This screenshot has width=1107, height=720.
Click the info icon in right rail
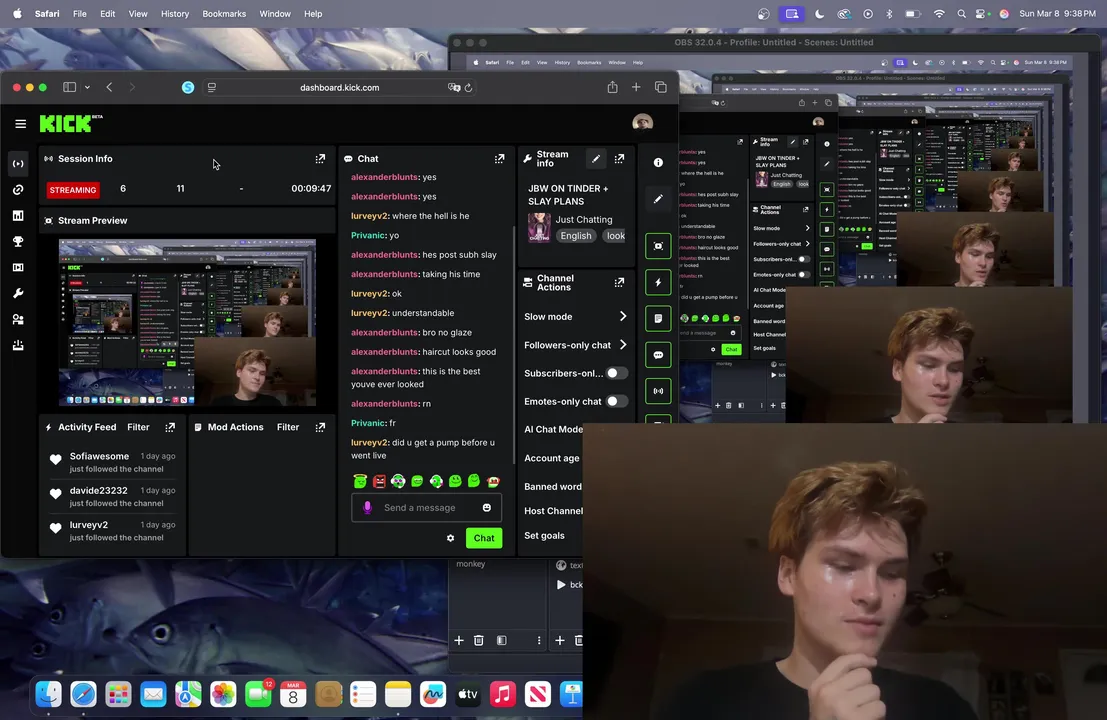click(x=658, y=162)
